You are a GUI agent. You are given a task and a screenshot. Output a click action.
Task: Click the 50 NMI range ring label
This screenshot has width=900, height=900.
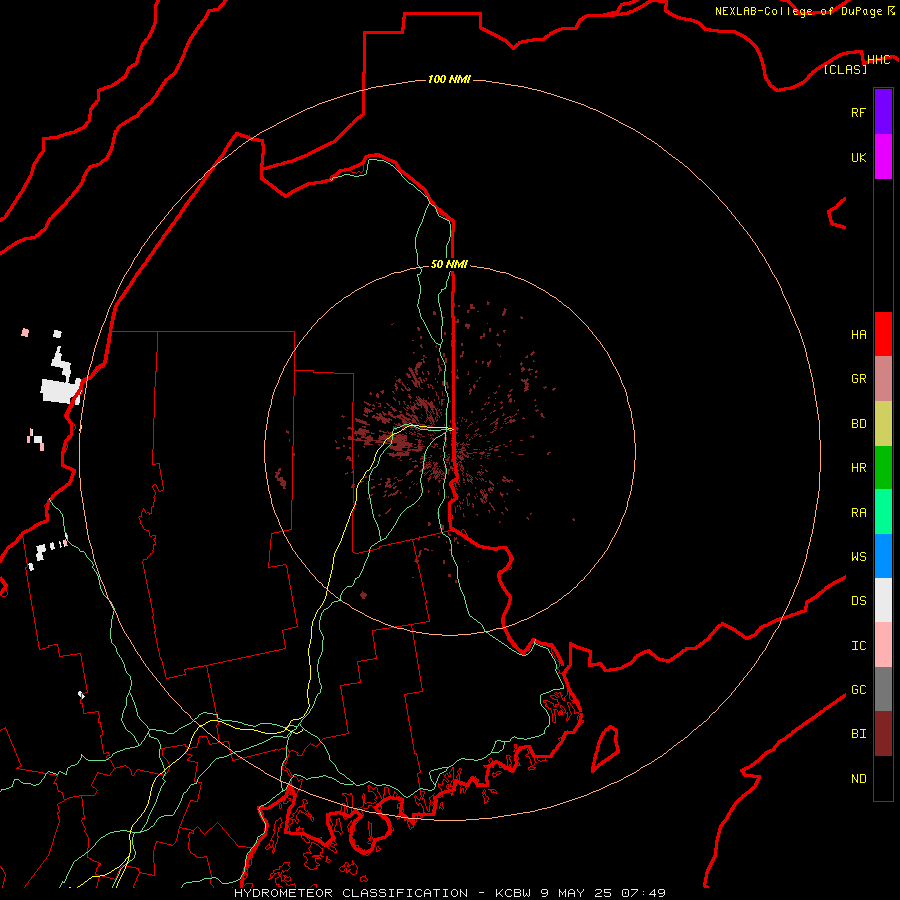click(x=449, y=264)
